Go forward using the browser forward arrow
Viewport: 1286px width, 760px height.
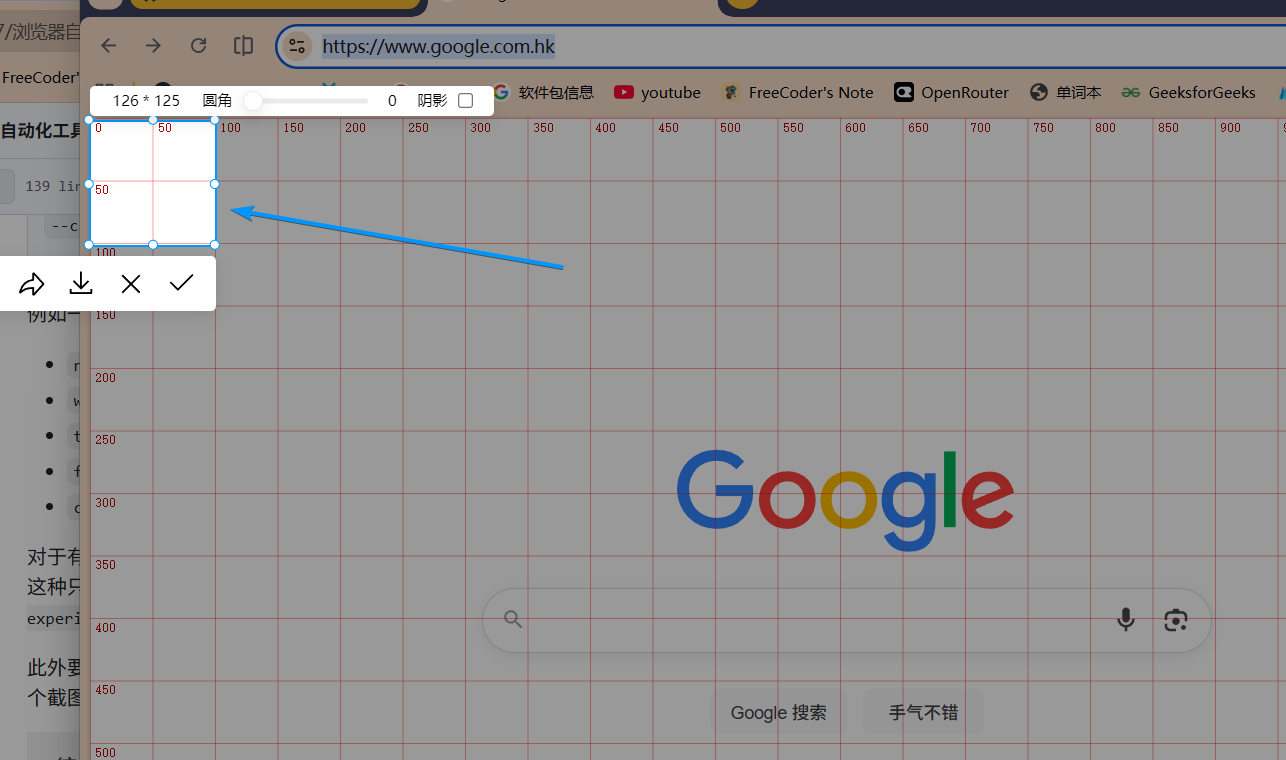click(153, 46)
